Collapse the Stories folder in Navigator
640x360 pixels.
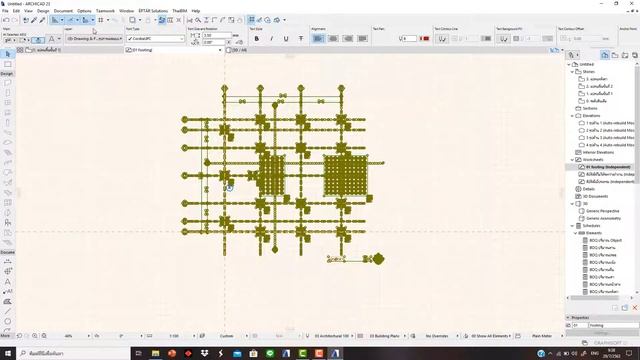pos(572,71)
